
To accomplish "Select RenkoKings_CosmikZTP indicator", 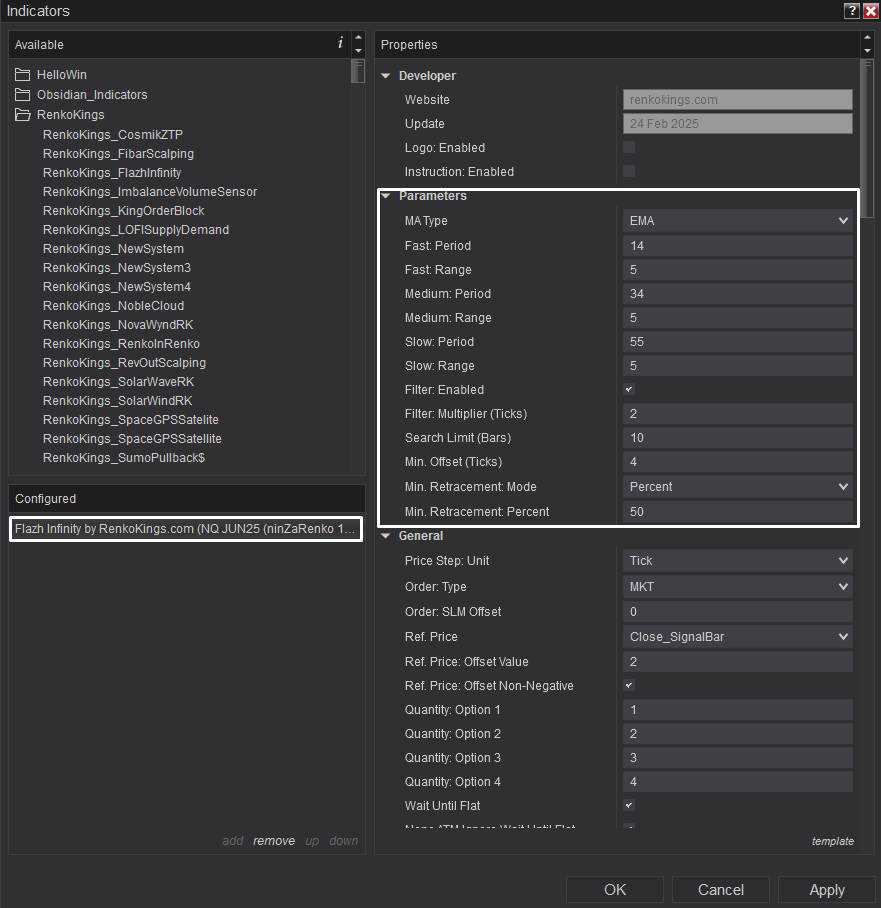I will click(113, 135).
